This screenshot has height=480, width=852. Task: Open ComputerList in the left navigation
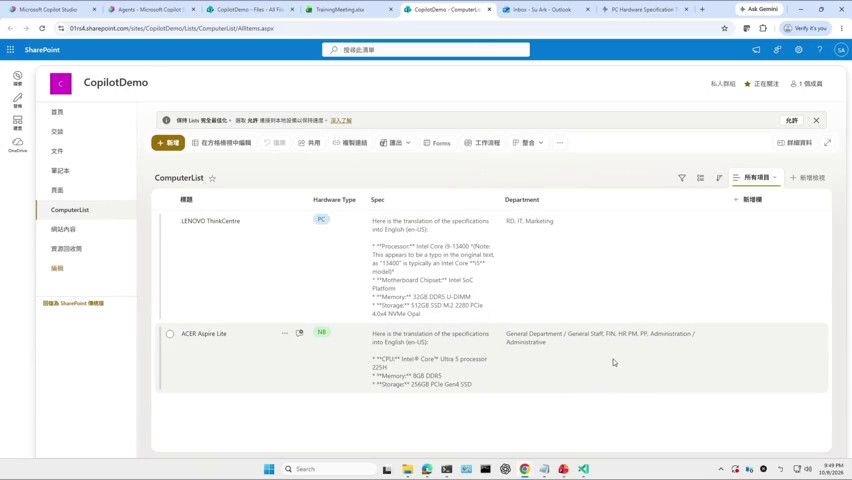click(70, 210)
